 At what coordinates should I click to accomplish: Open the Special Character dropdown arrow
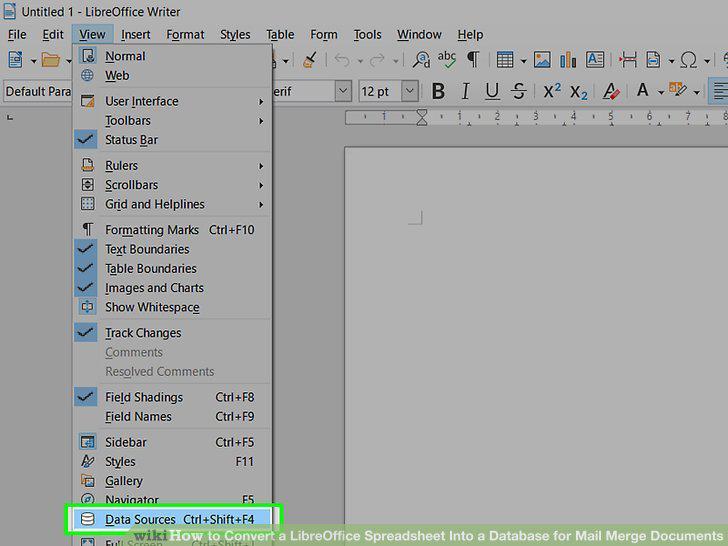click(x=707, y=61)
